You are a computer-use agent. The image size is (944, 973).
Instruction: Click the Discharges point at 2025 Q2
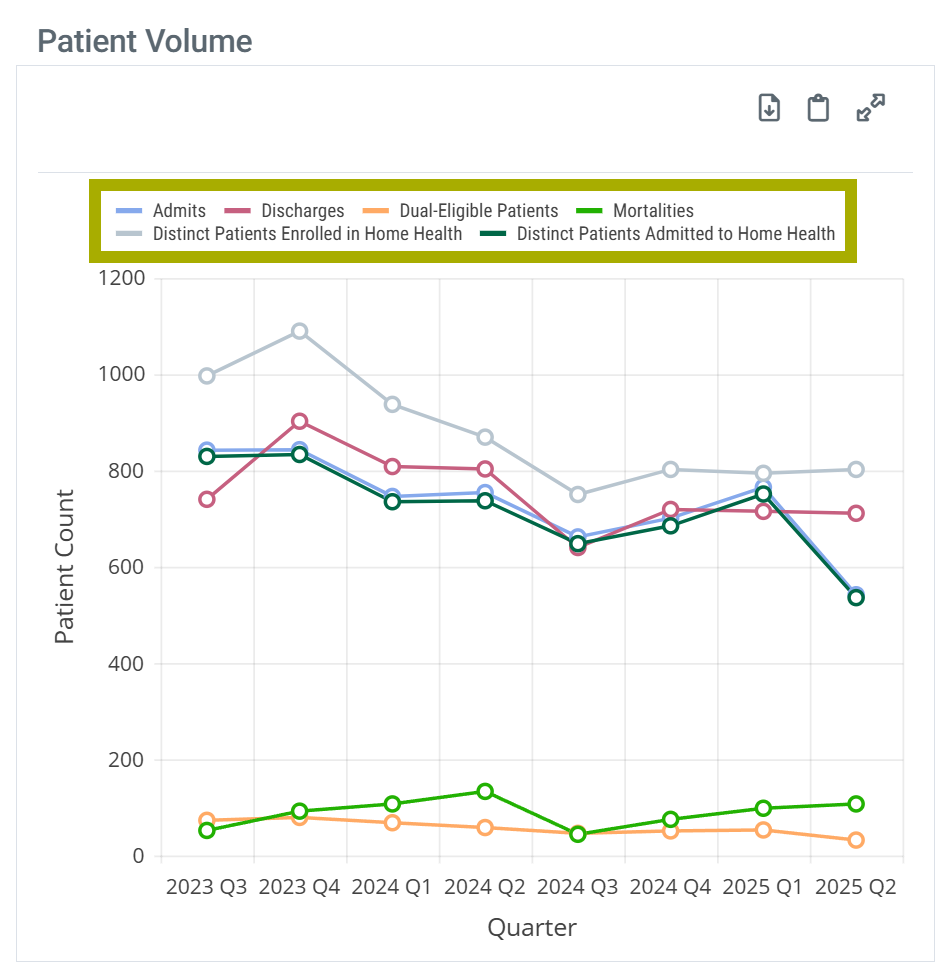pyautogui.click(x=856, y=513)
